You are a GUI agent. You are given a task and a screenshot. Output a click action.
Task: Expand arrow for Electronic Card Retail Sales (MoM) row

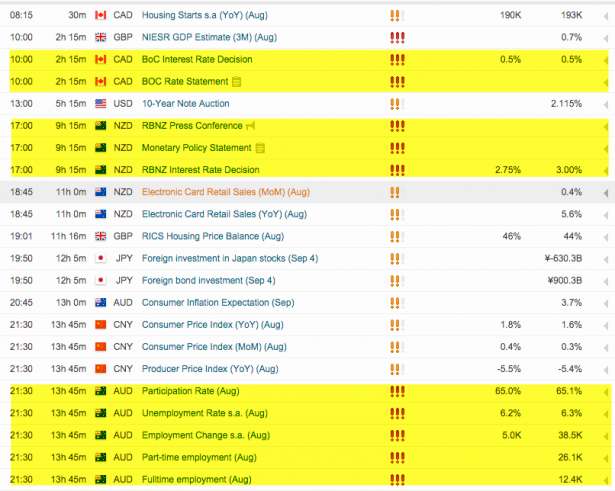point(606,193)
